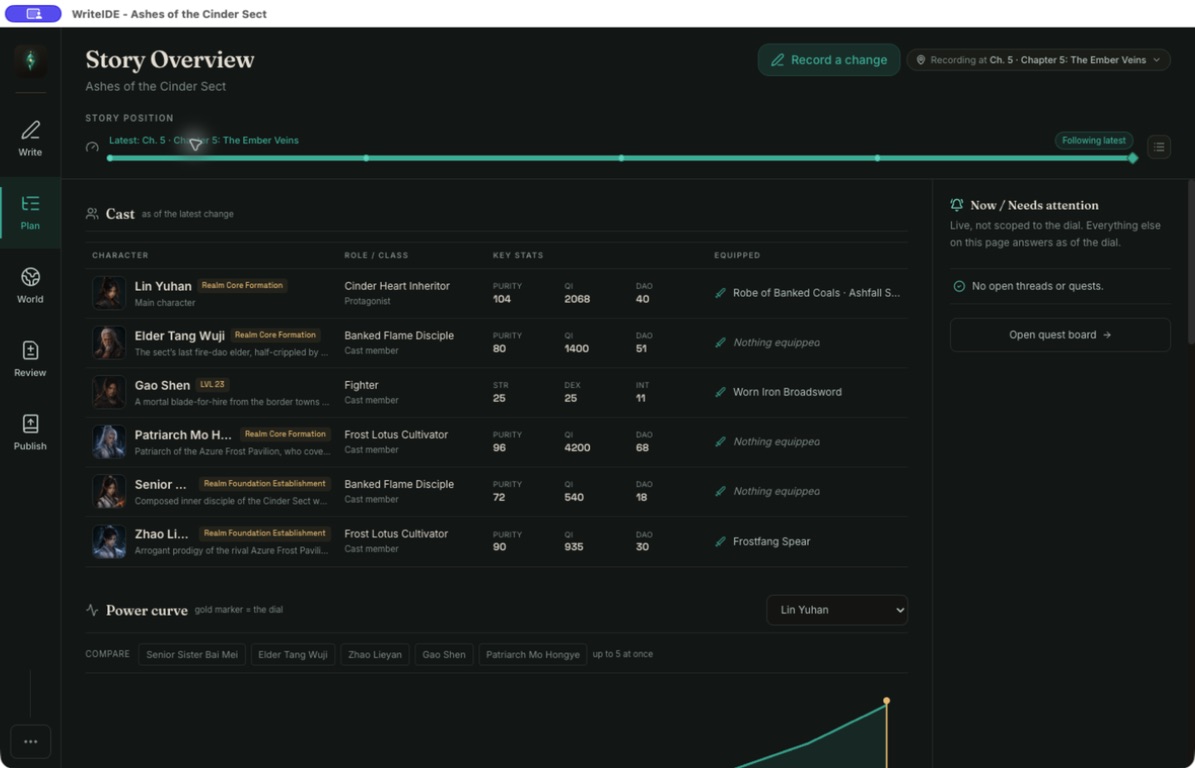Viewport: 1195px width, 768px height.
Task: Click the Realm Core Formation badge beside Lin Yuhan
Action: click(242, 286)
